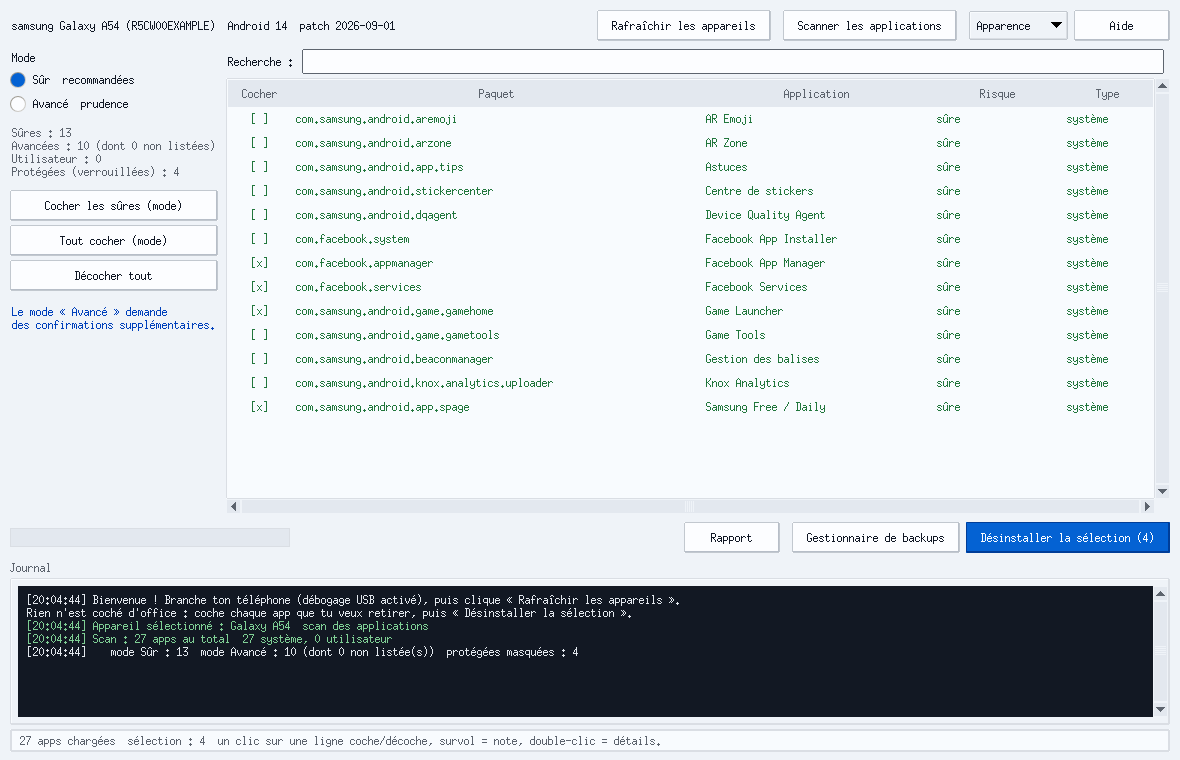1180x760 pixels.
Task: Click the table's horizontal scroll left arrow
Action: 233,506
